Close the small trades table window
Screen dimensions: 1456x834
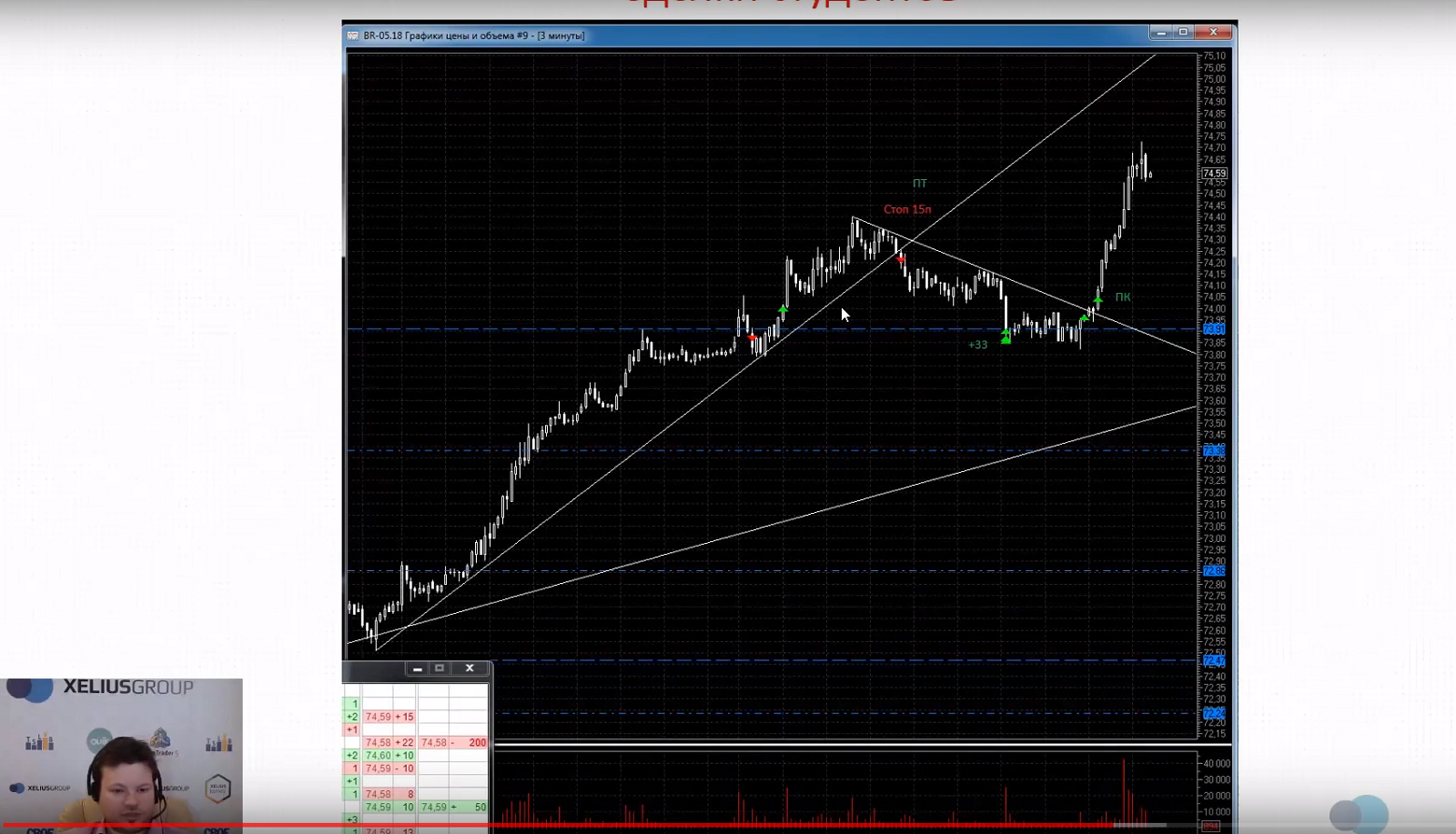tap(470, 668)
